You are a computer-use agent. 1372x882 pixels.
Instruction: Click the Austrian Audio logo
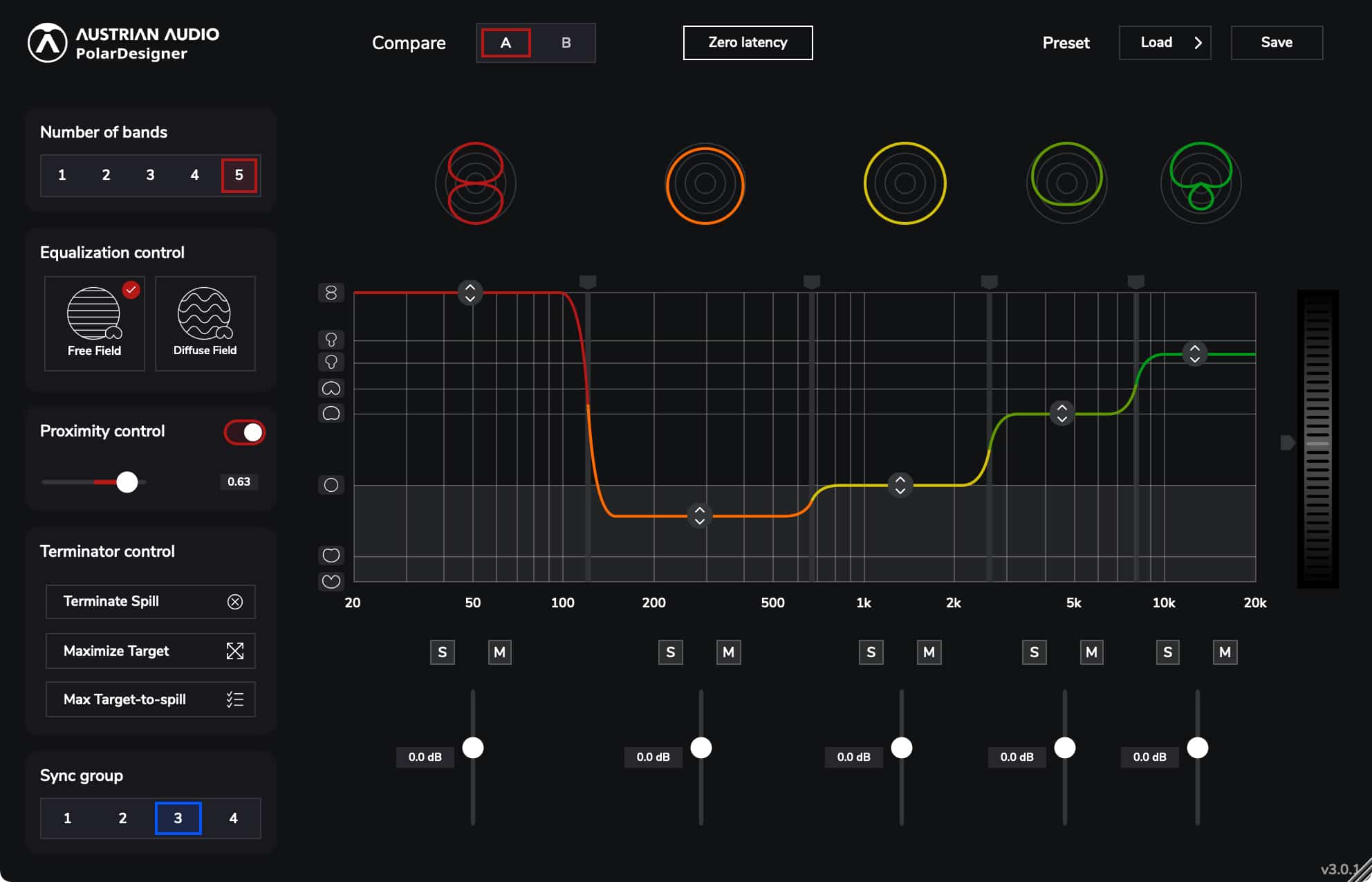(x=47, y=43)
